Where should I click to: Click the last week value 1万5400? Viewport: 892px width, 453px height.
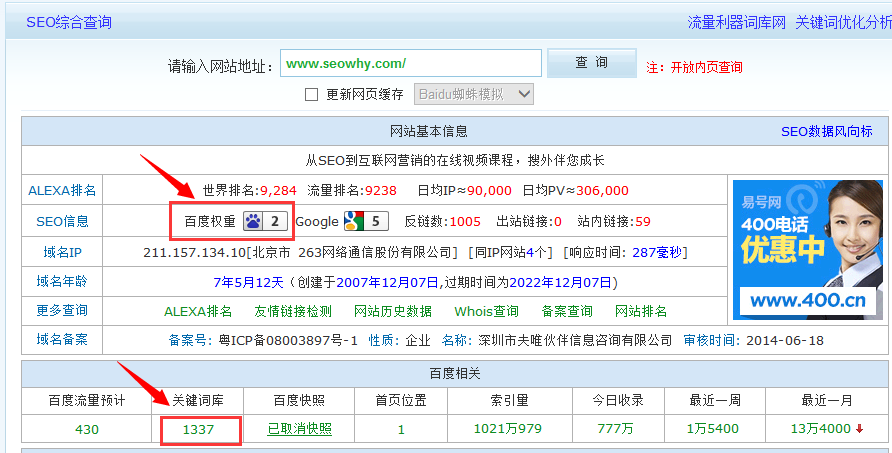point(713,429)
